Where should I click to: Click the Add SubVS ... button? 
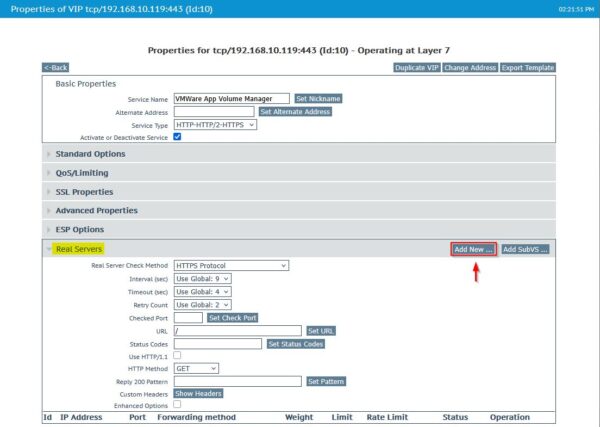(525, 249)
